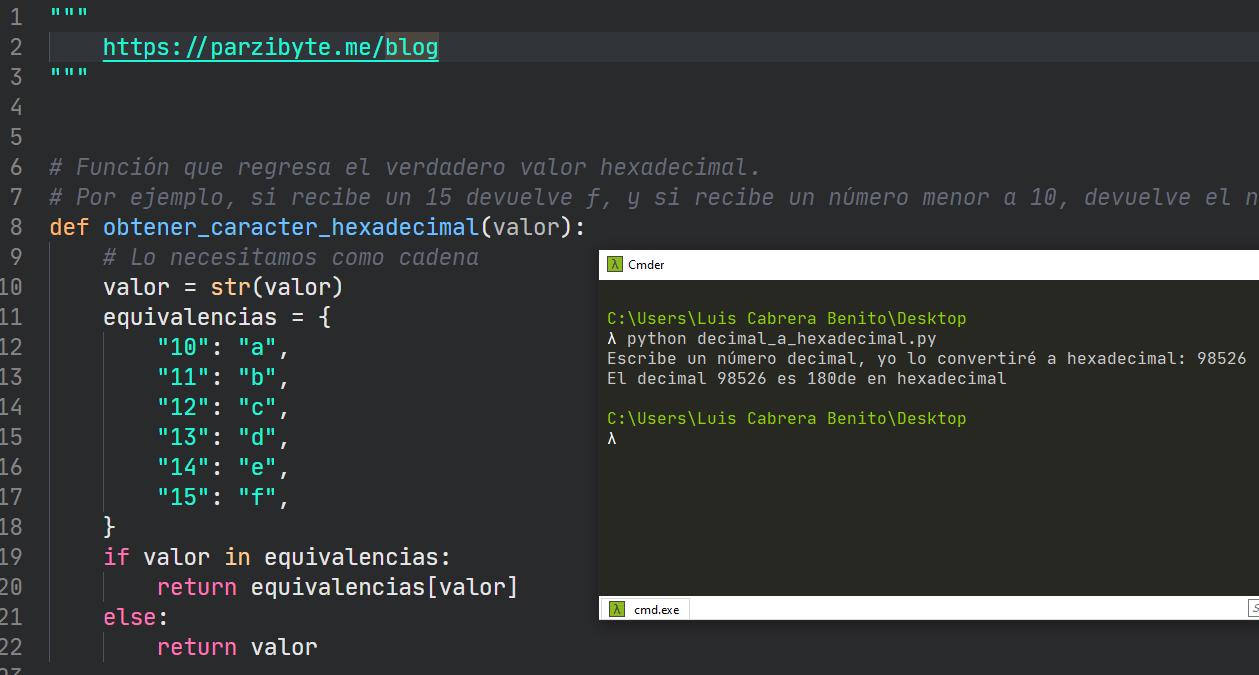Click line number 5 in the gutter
Image resolution: width=1259 pixels, height=675 pixels.
pyautogui.click(x=15, y=137)
